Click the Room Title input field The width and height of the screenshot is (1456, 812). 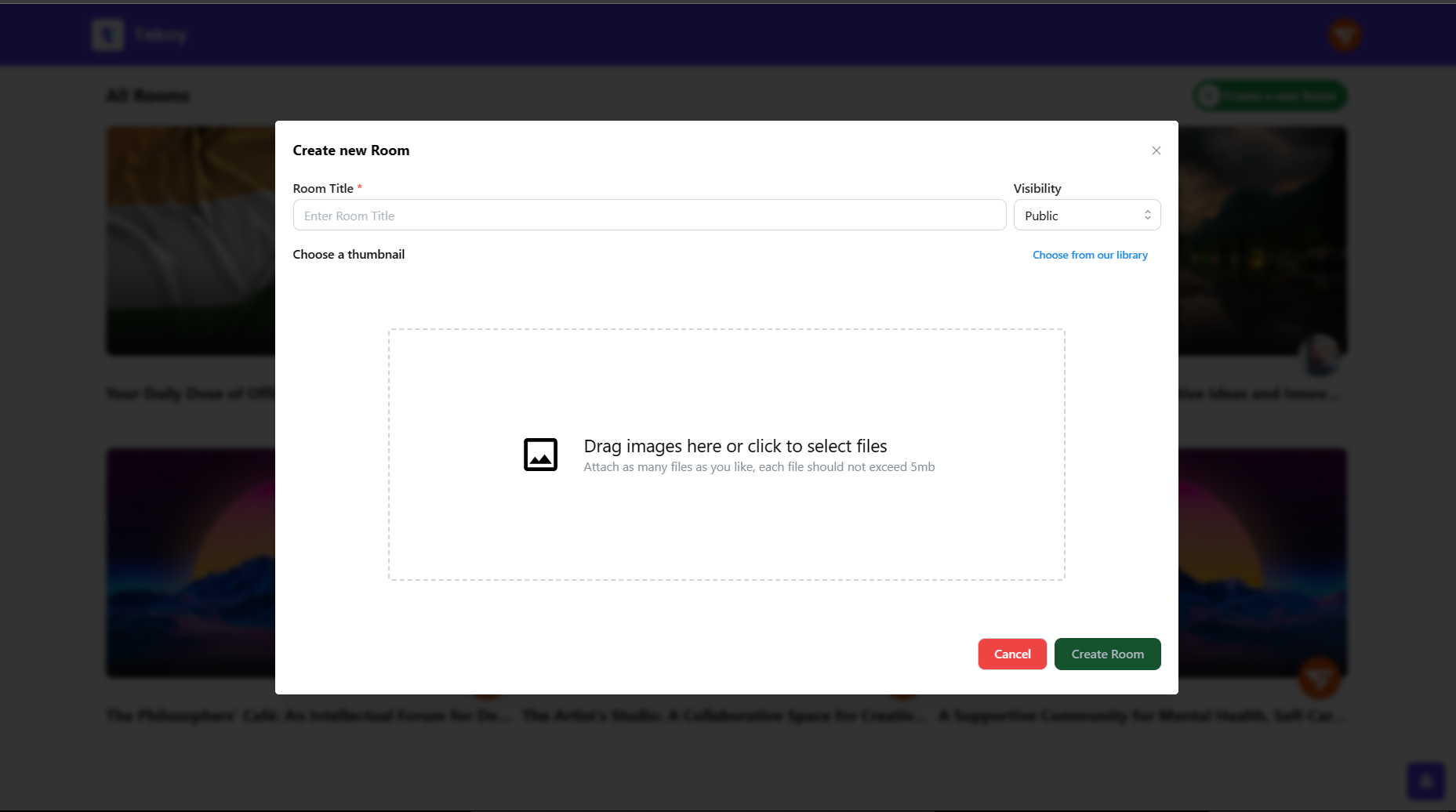tap(649, 216)
